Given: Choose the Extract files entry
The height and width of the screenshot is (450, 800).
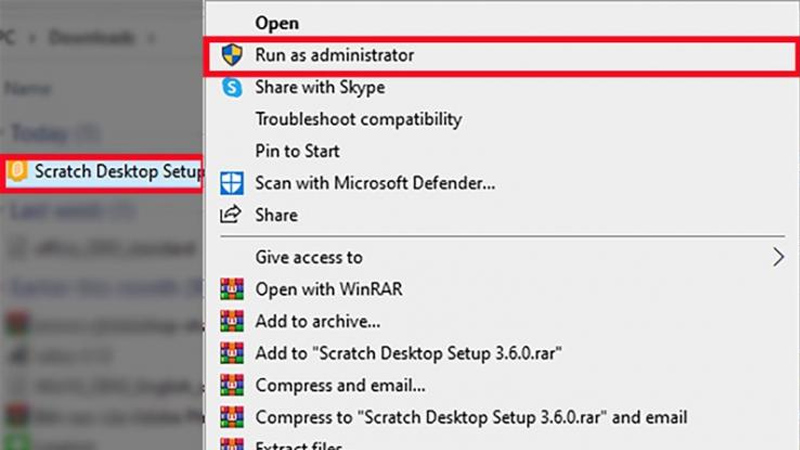Looking at the screenshot, I should 298,445.
